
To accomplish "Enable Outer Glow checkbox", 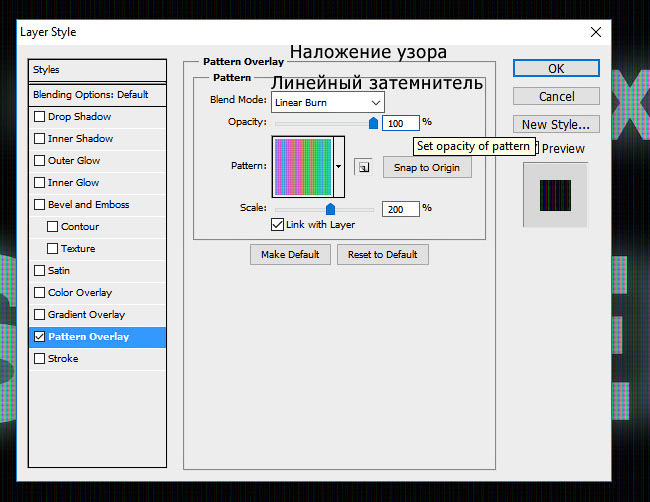I will click(x=39, y=160).
